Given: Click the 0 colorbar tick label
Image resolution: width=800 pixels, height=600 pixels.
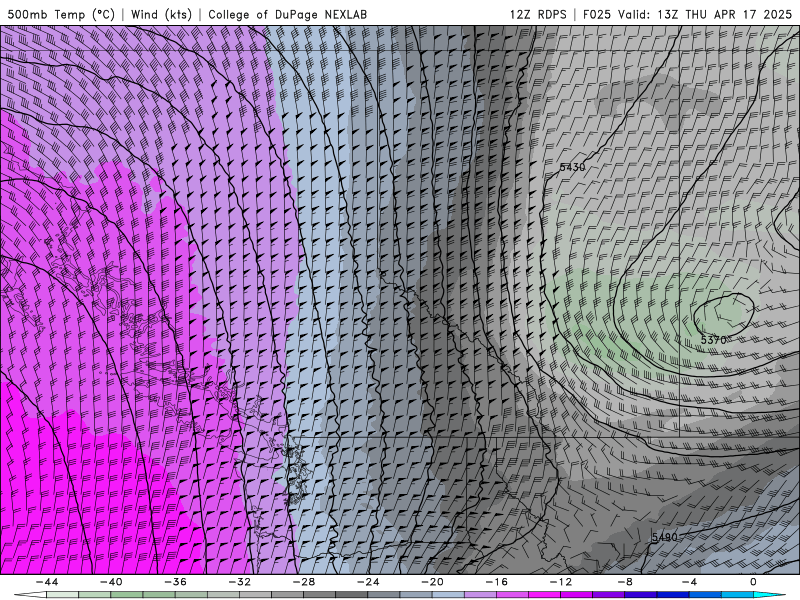Looking at the screenshot, I should click(x=754, y=582).
